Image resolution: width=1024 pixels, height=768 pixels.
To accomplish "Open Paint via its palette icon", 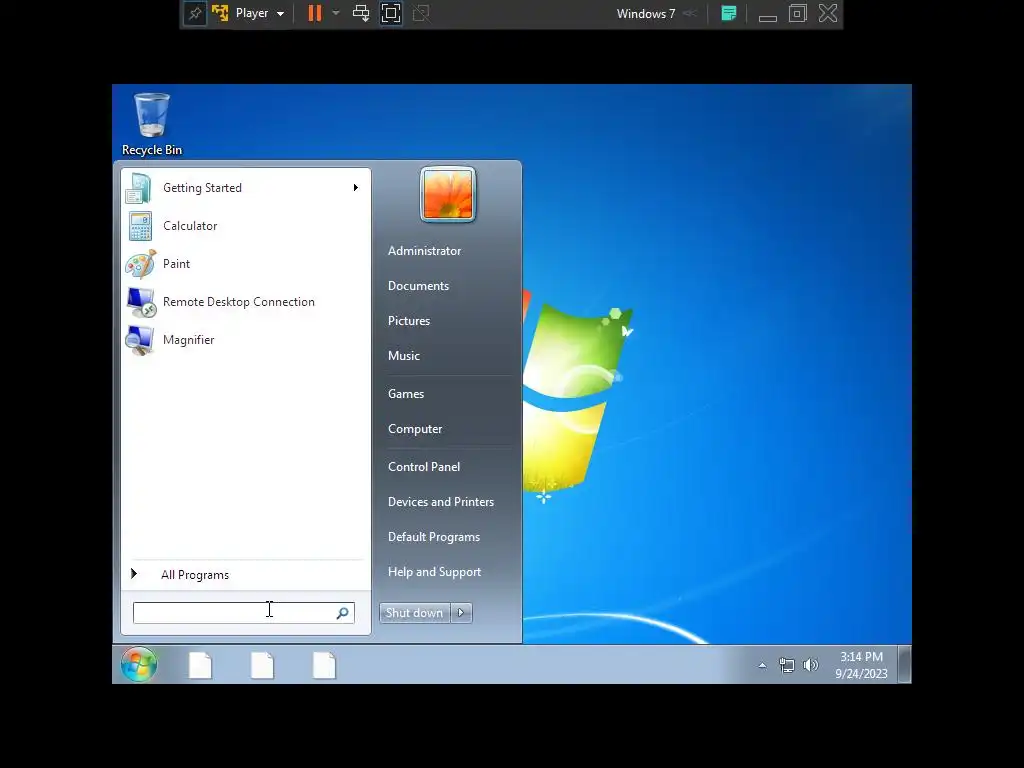I will [140, 264].
